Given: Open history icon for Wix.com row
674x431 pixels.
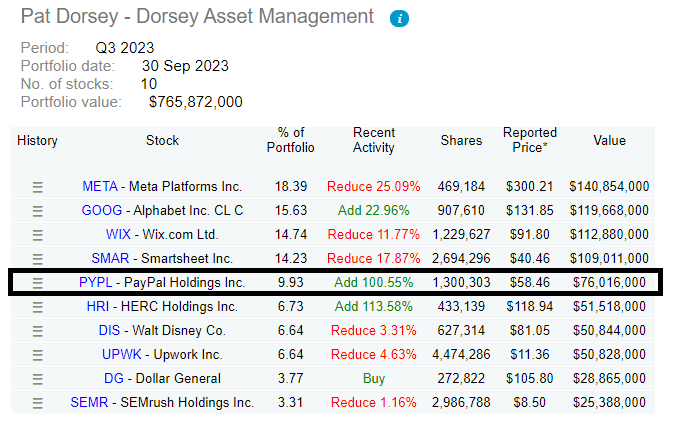Looking at the screenshot, I should pos(38,234).
